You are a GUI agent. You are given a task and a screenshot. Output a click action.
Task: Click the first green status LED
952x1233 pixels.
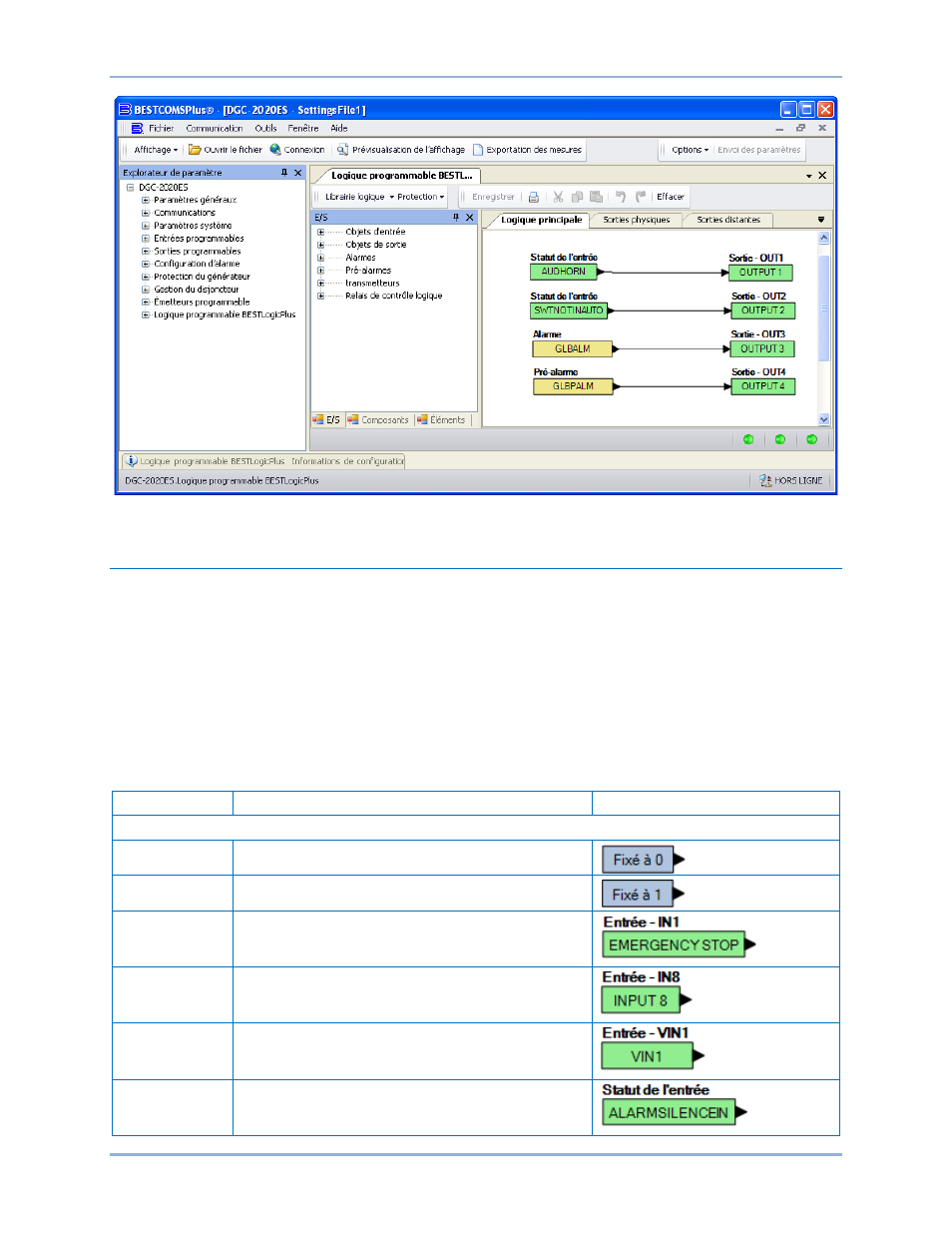click(x=748, y=439)
